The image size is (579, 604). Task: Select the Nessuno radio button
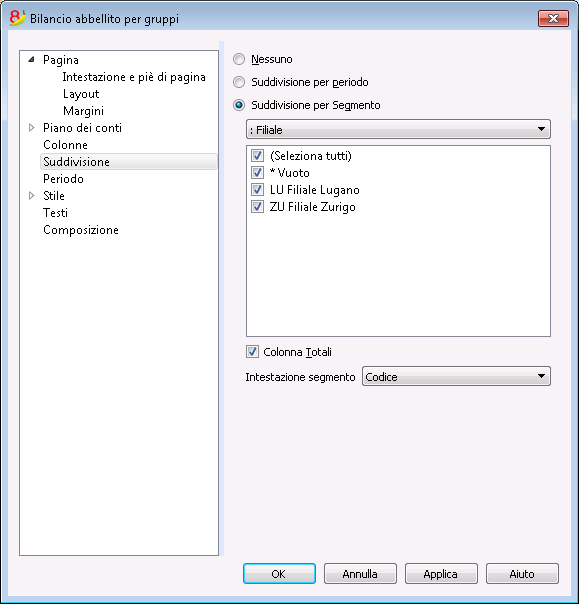[239, 59]
